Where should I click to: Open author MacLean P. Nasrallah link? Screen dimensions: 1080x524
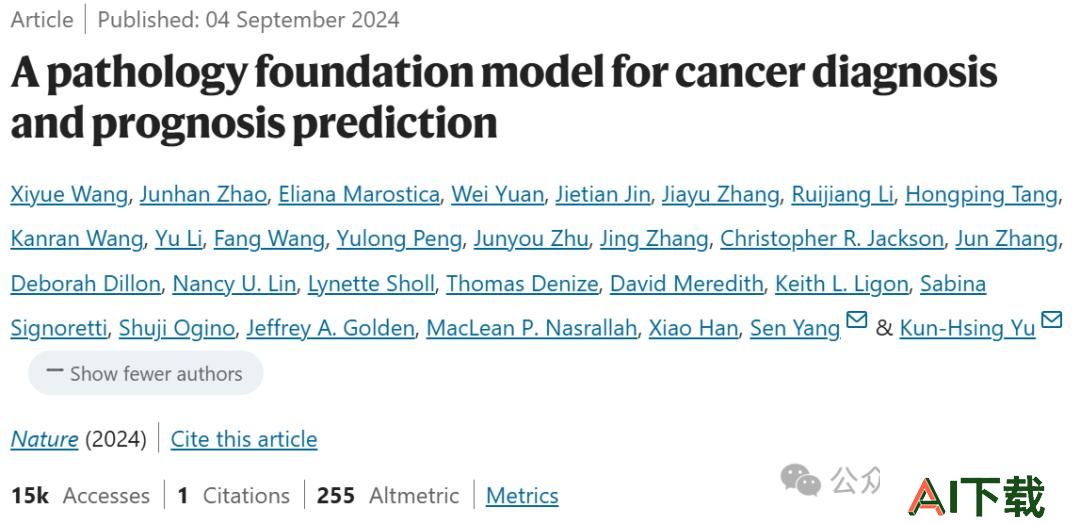pyautogui.click(x=532, y=328)
